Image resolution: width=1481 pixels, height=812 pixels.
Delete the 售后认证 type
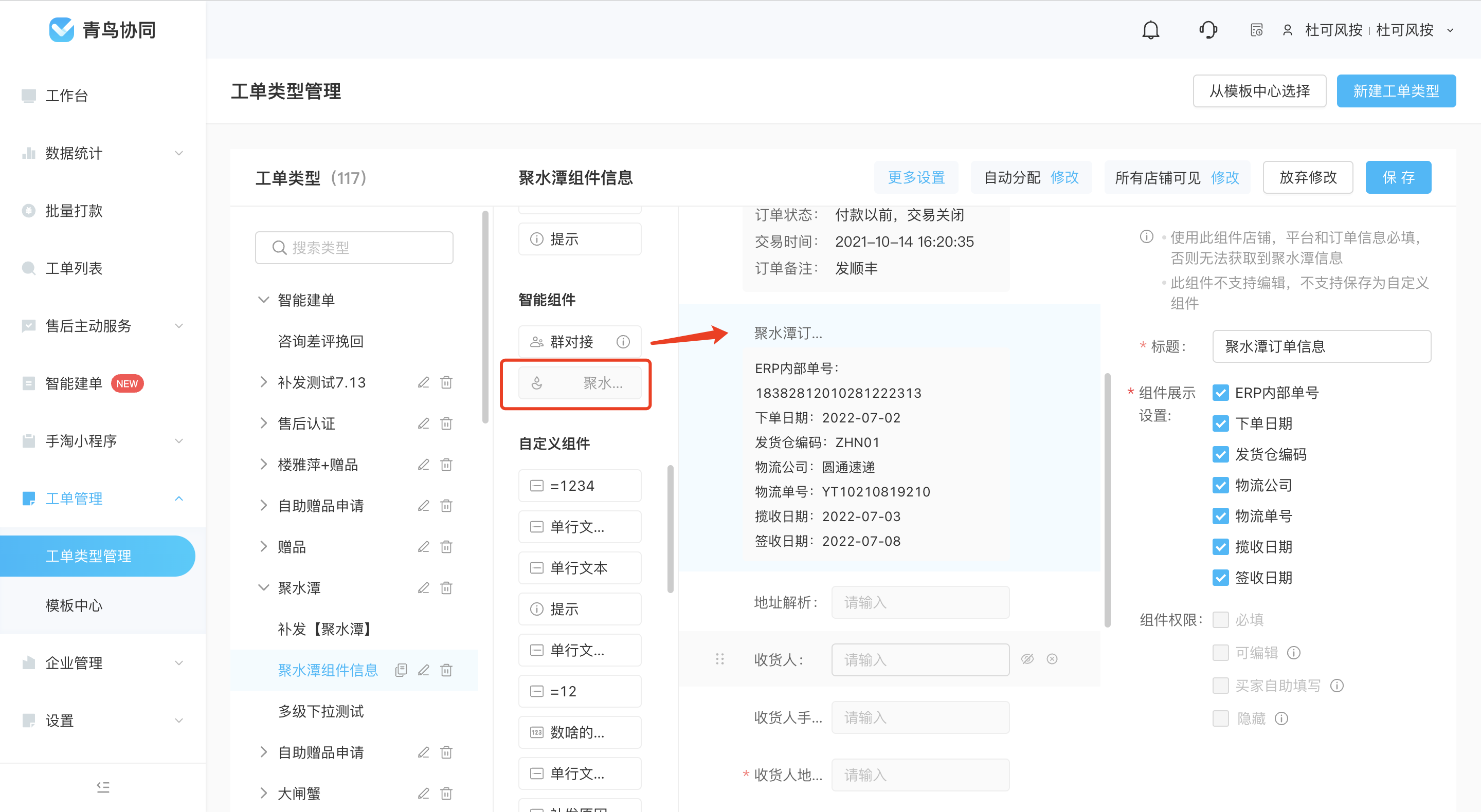click(446, 423)
